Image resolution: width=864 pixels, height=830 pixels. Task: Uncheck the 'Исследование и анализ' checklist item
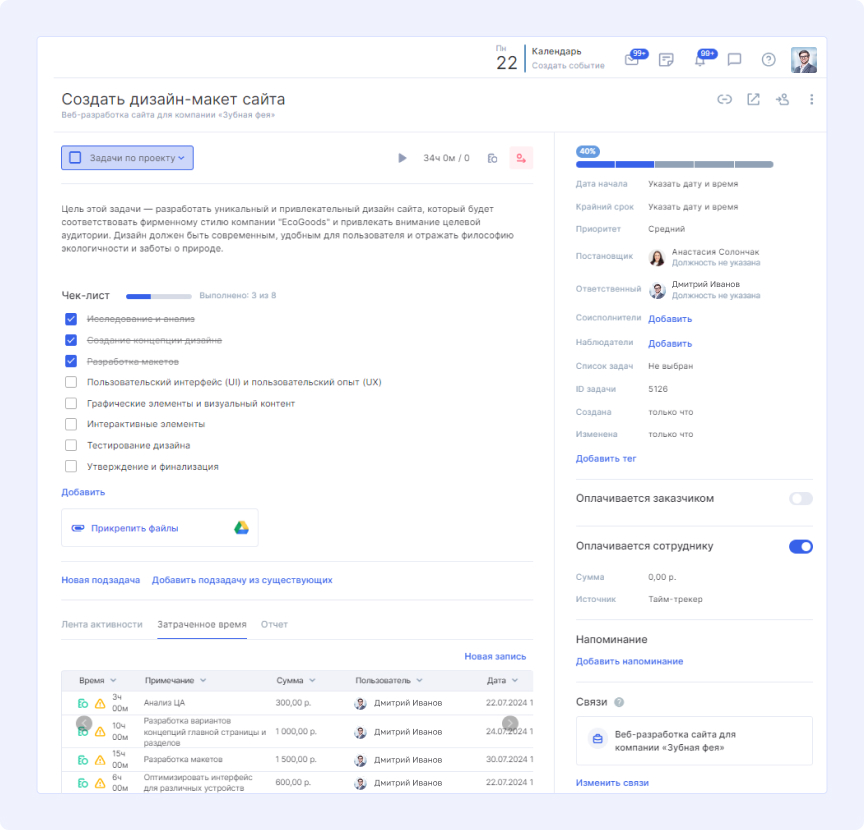tap(71, 319)
